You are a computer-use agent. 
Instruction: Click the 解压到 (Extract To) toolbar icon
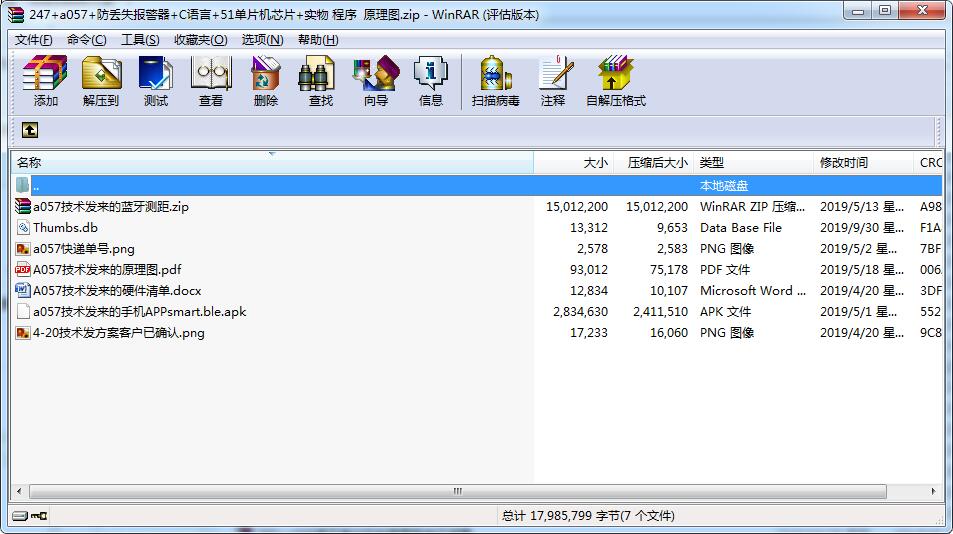[x=101, y=73]
